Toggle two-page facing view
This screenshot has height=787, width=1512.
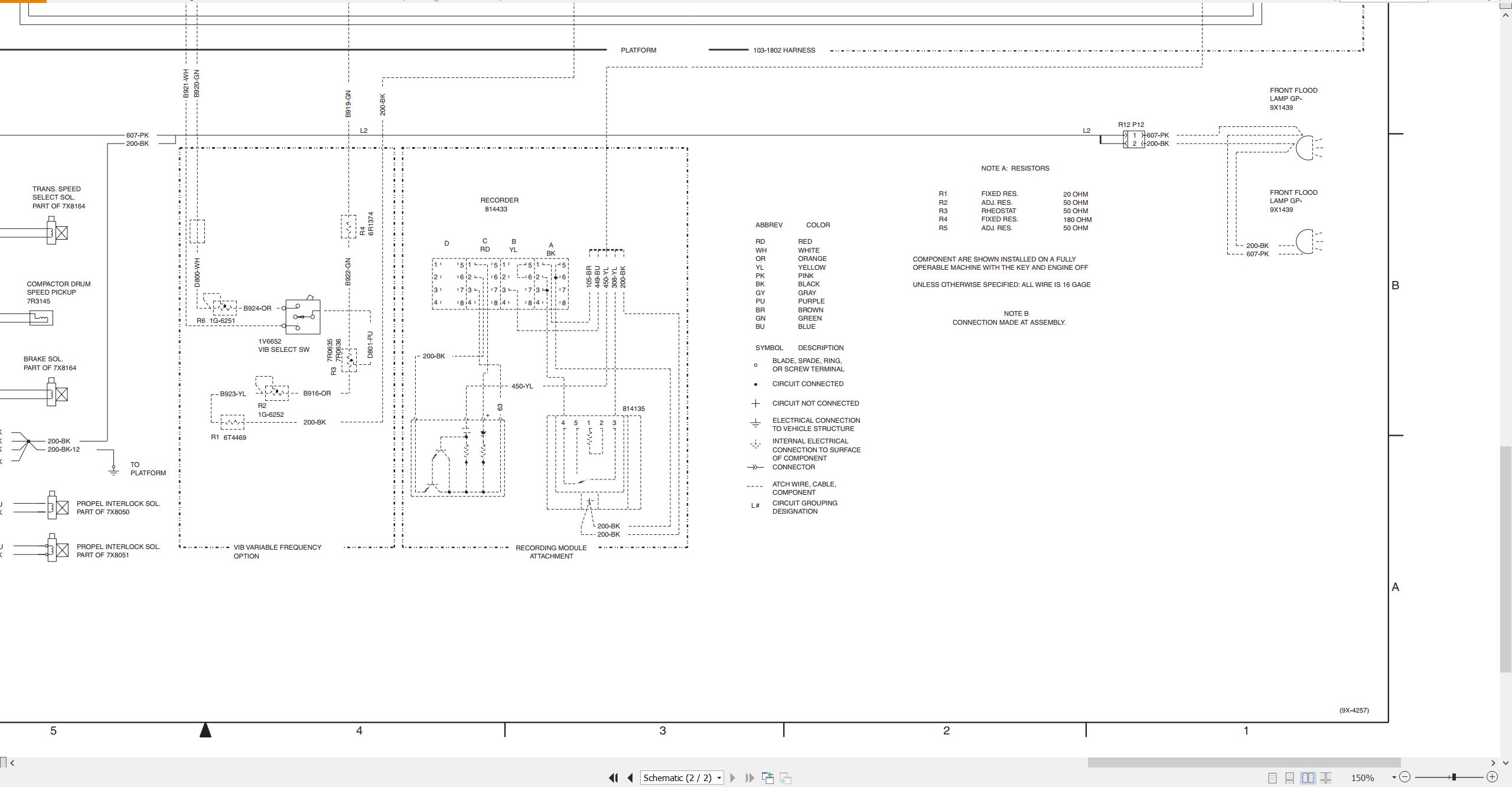pos(1308,778)
